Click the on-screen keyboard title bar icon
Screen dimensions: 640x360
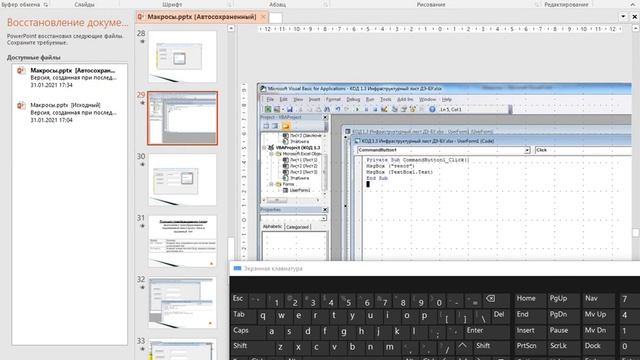237,269
